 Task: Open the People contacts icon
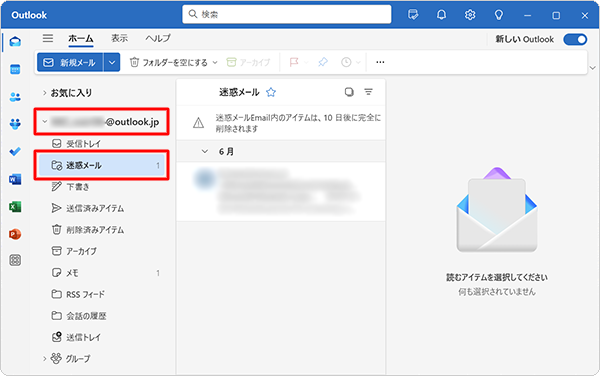(15, 97)
